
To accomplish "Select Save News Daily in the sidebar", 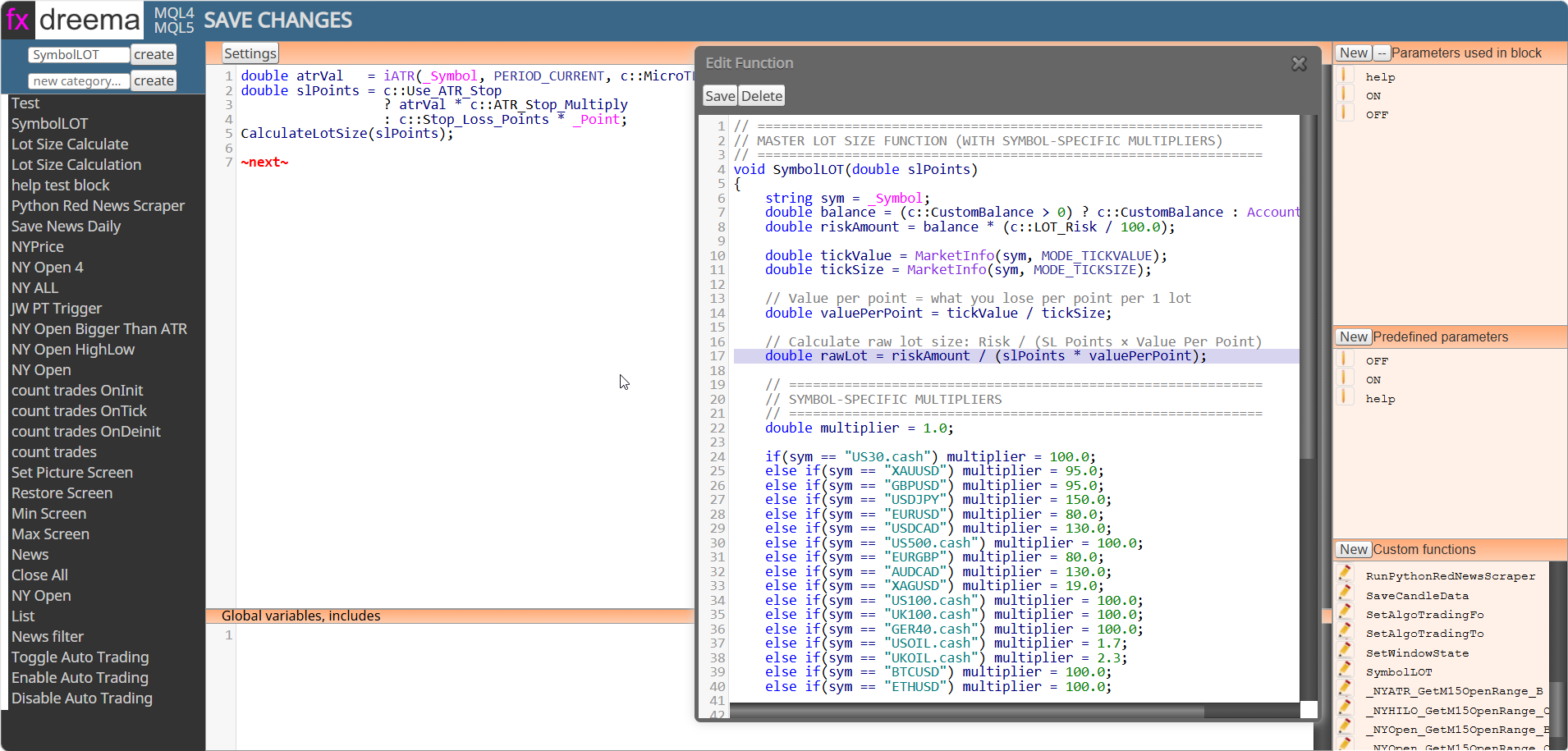I will 66,227.
